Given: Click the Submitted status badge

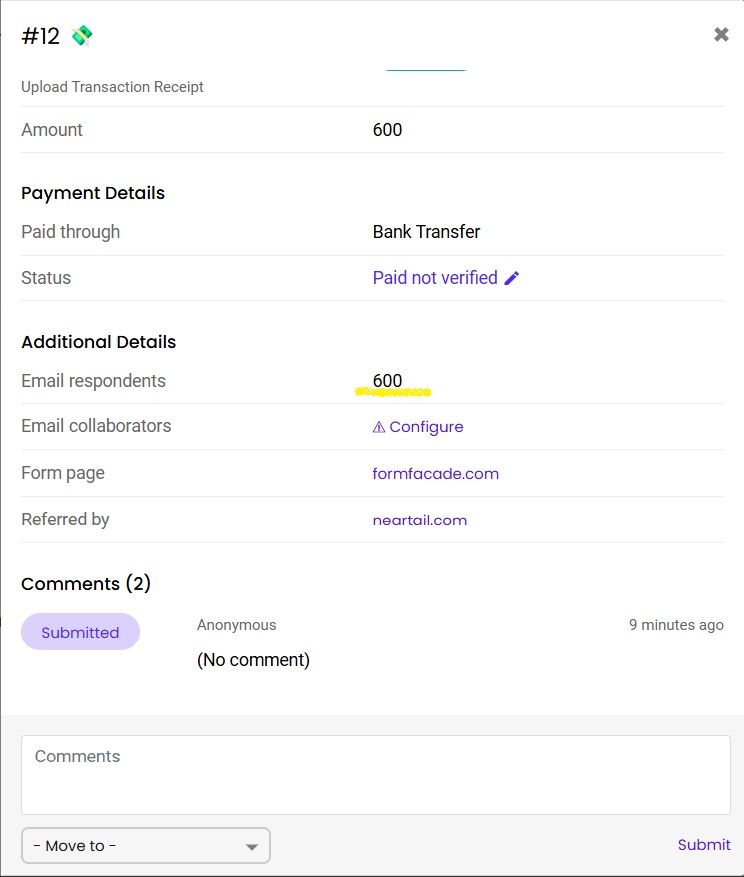Looking at the screenshot, I should click(80, 632).
